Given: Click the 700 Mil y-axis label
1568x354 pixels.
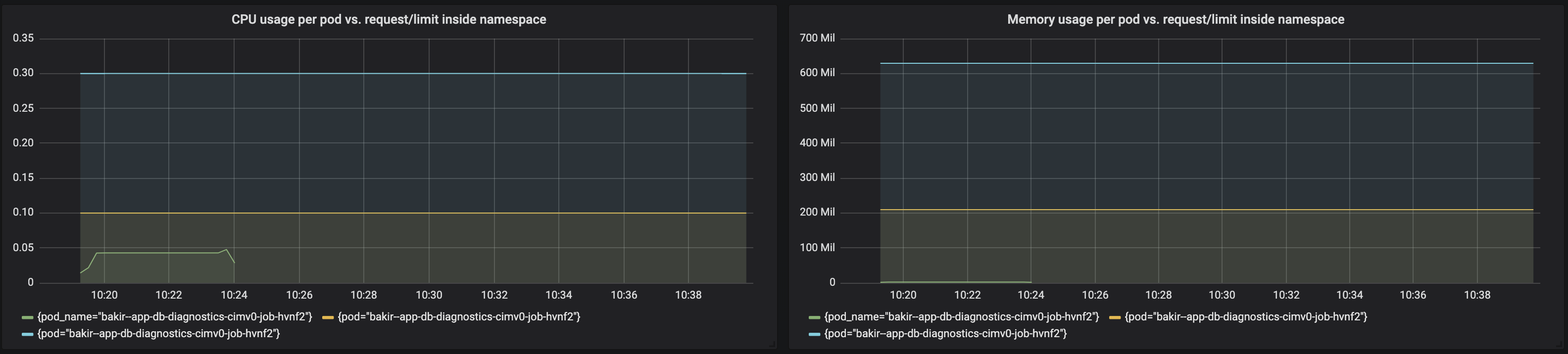Looking at the screenshot, I should pyautogui.click(x=818, y=38).
